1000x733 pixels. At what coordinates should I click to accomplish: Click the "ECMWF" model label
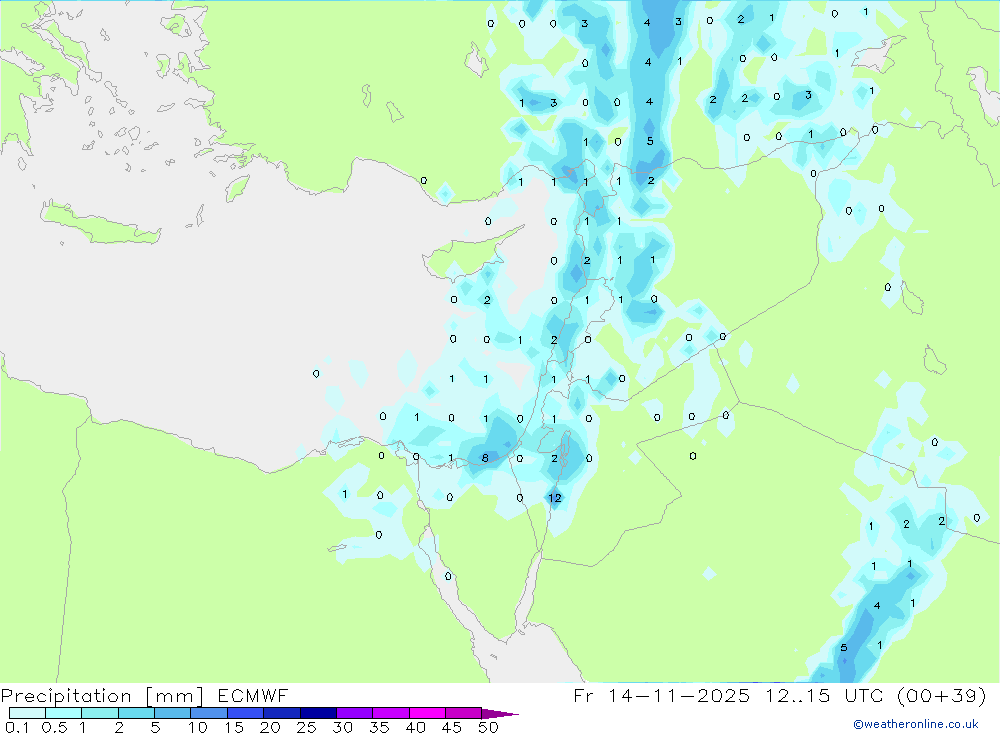(x=253, y=696)
